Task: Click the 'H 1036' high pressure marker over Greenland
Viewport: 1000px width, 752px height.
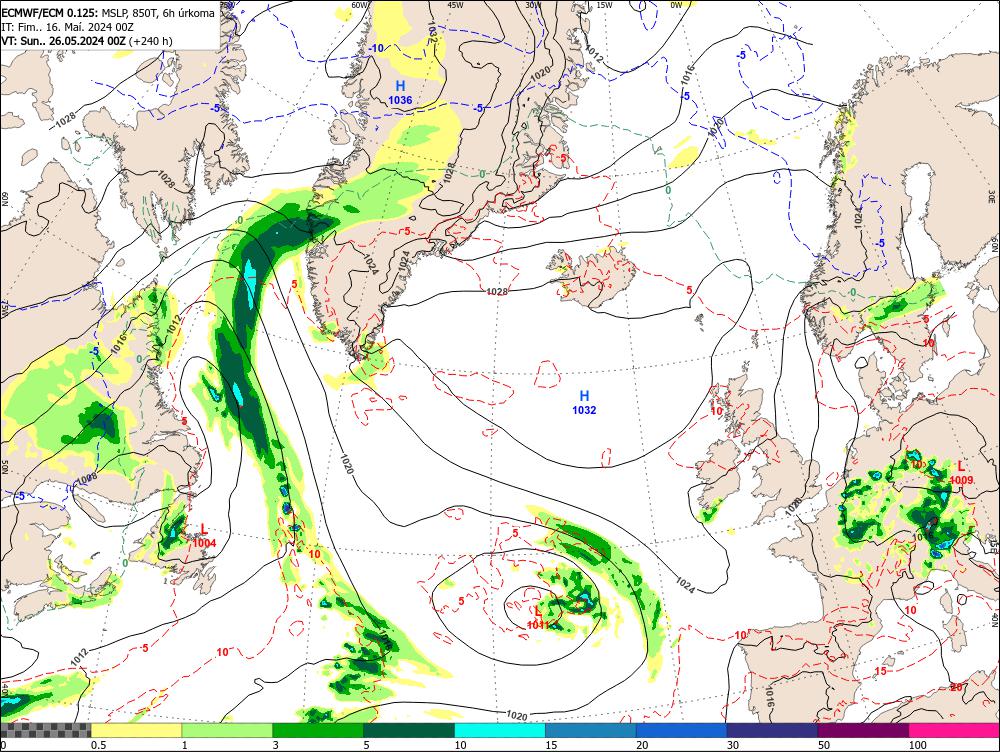Action: 401,92
